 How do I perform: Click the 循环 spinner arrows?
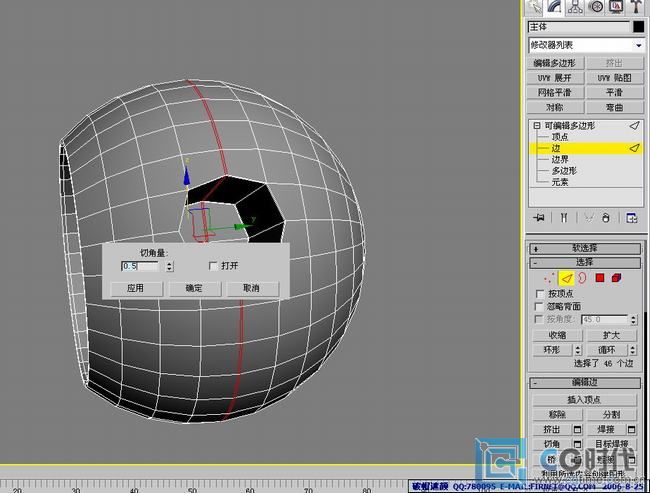[x=633, y=350]
